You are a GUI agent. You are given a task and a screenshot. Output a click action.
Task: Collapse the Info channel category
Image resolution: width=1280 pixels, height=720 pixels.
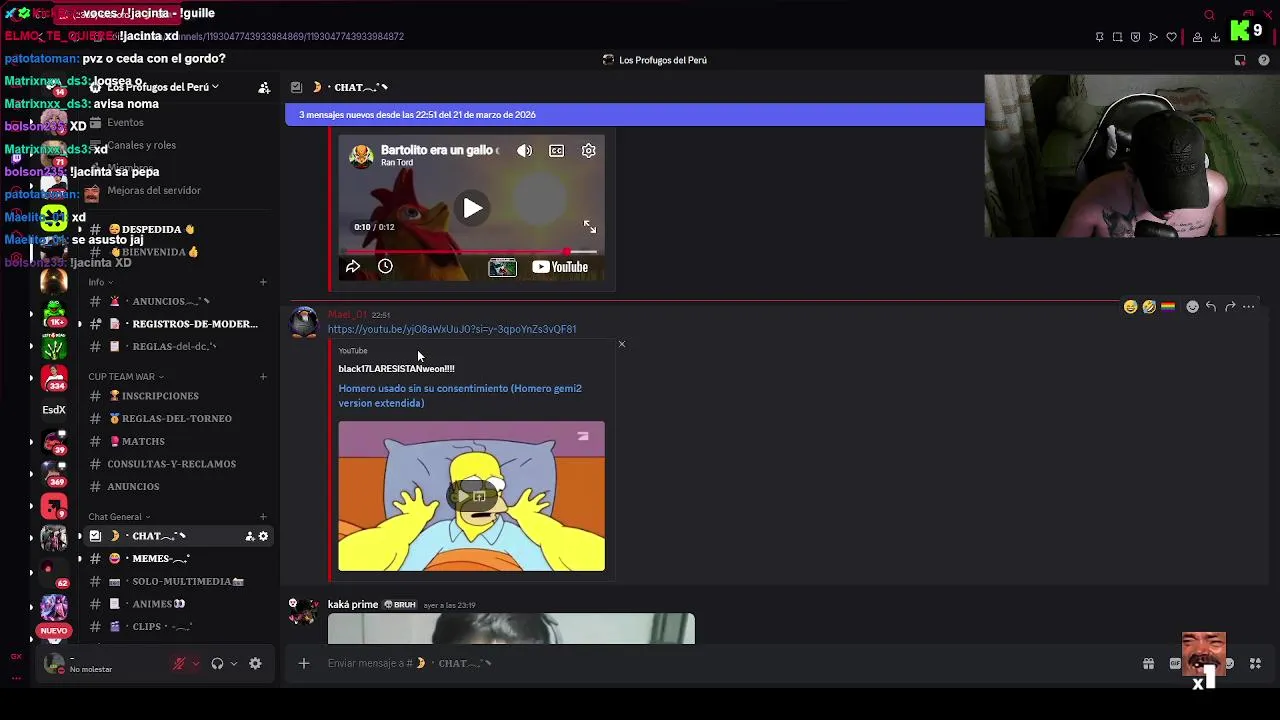tap(100, 282)
